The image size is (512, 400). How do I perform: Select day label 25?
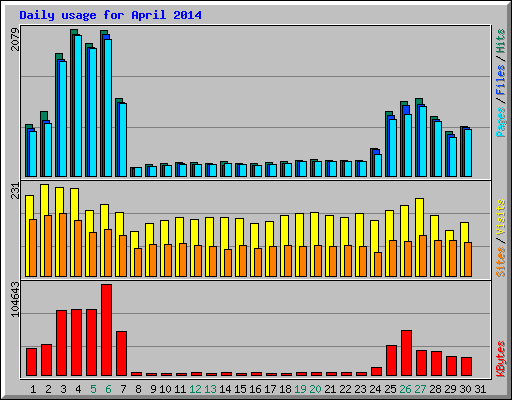click(390, 389)
